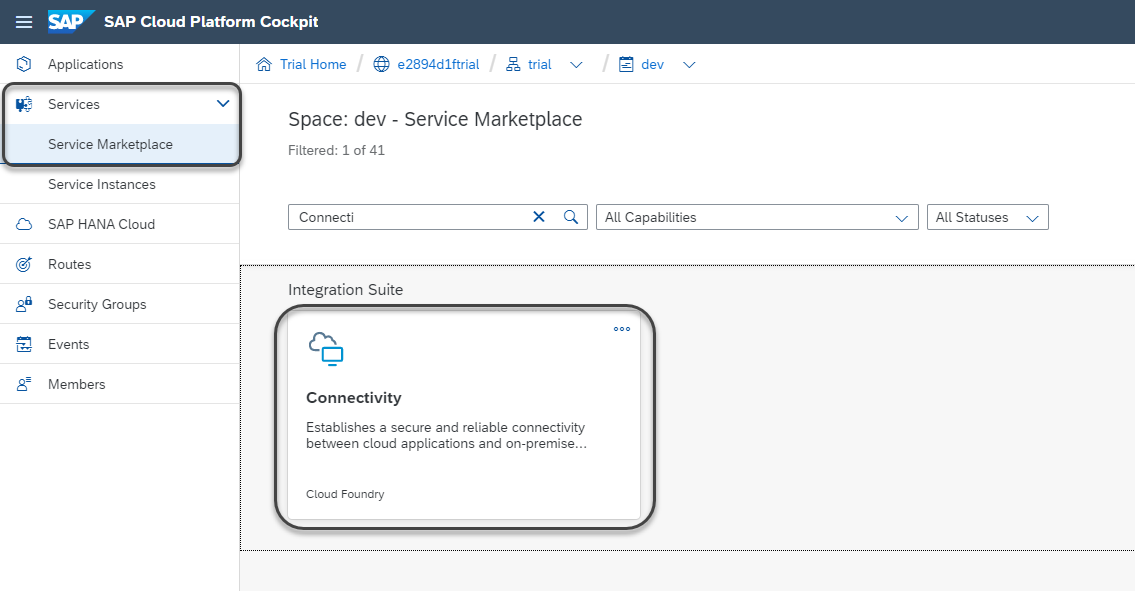1135x591 pixels.
Task: Click the Applications hexagon icon
Action: (24, 64)
